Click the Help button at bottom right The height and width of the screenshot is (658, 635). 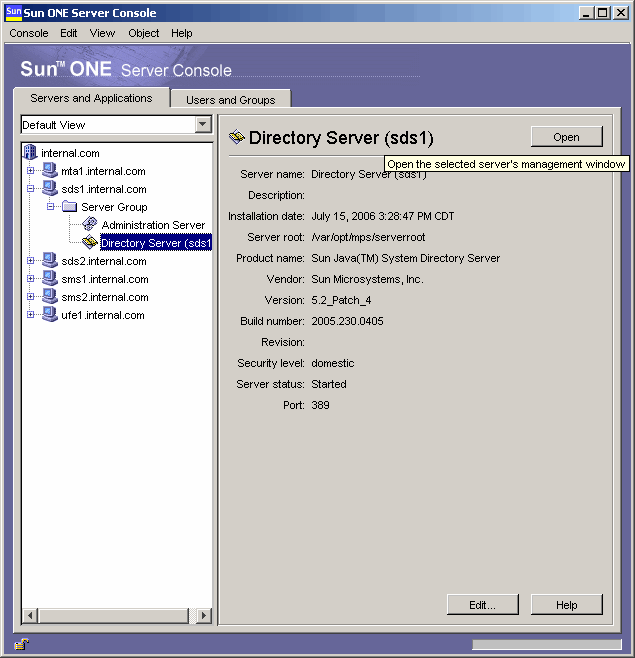[x=567, y=605]
